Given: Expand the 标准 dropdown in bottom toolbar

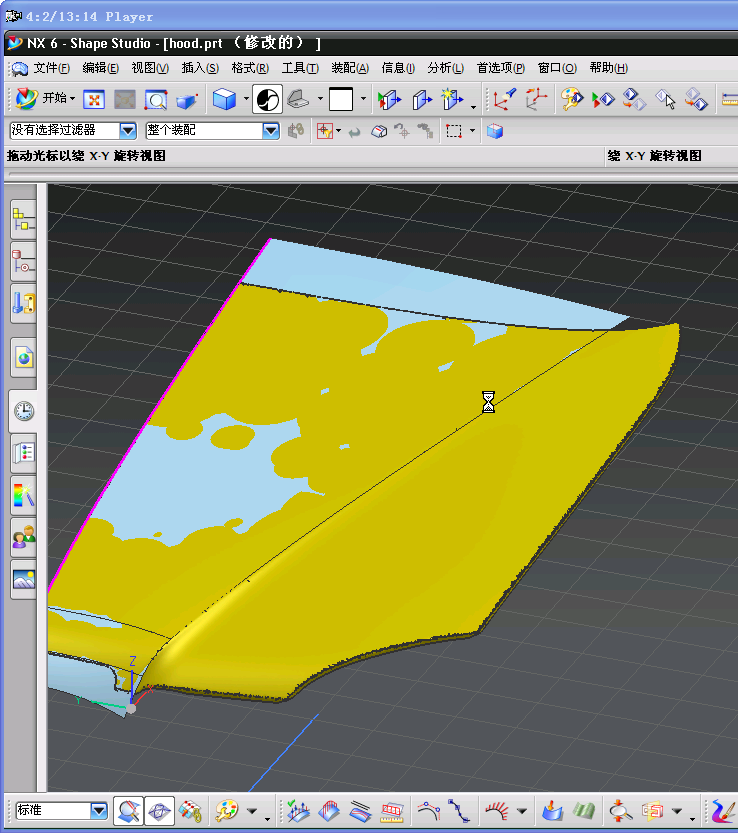Looking at the screenshot, I should coord(98,810).
